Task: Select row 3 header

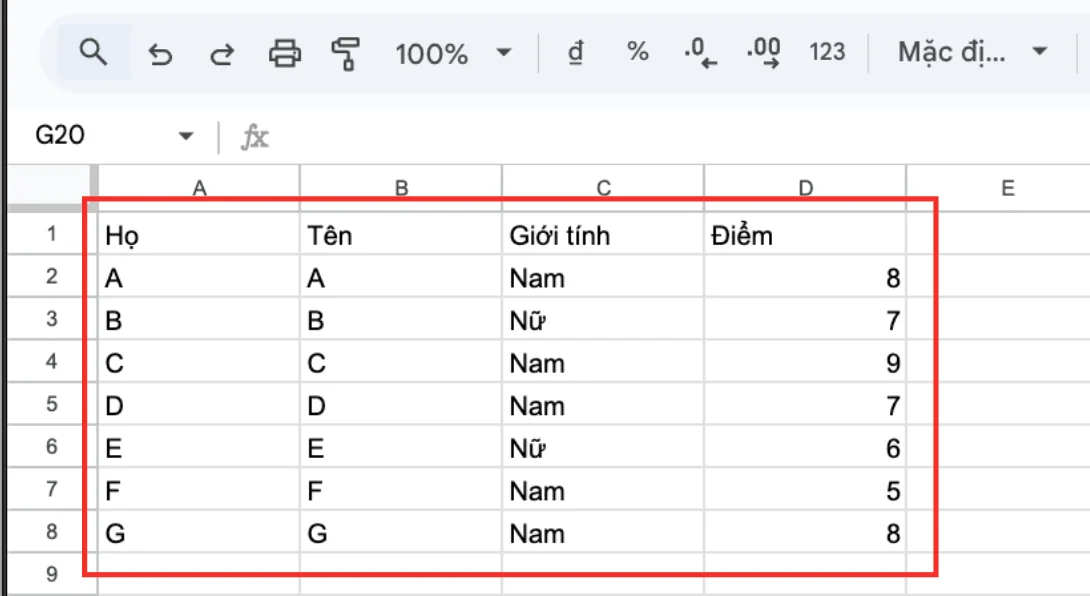Action: [x=51, y=319]
